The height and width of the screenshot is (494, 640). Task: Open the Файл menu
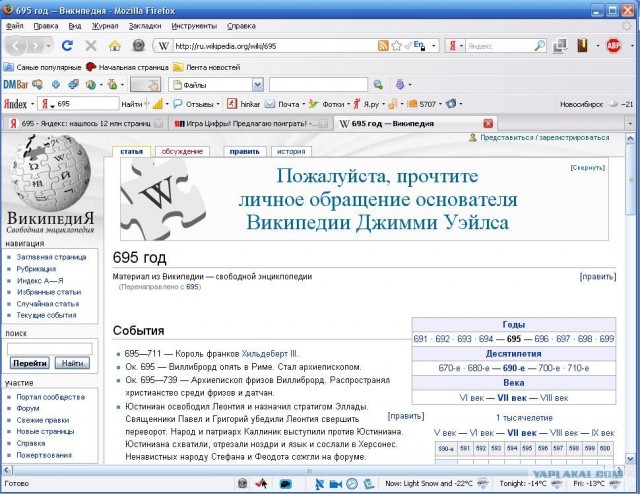(15, 26)
